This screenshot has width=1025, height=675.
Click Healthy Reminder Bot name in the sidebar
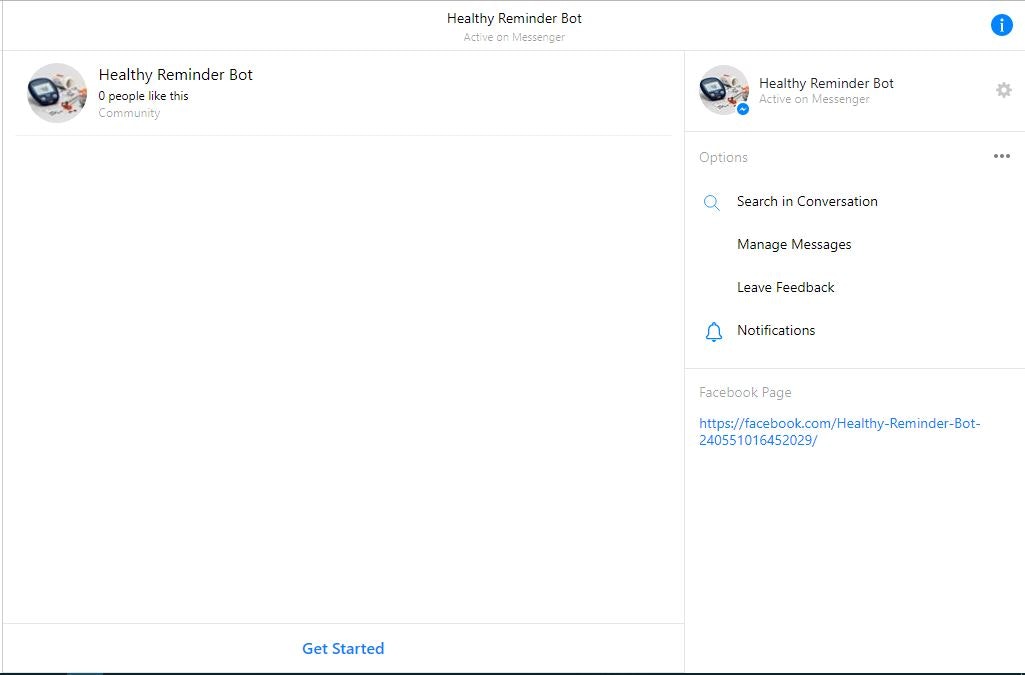[826, 83]
